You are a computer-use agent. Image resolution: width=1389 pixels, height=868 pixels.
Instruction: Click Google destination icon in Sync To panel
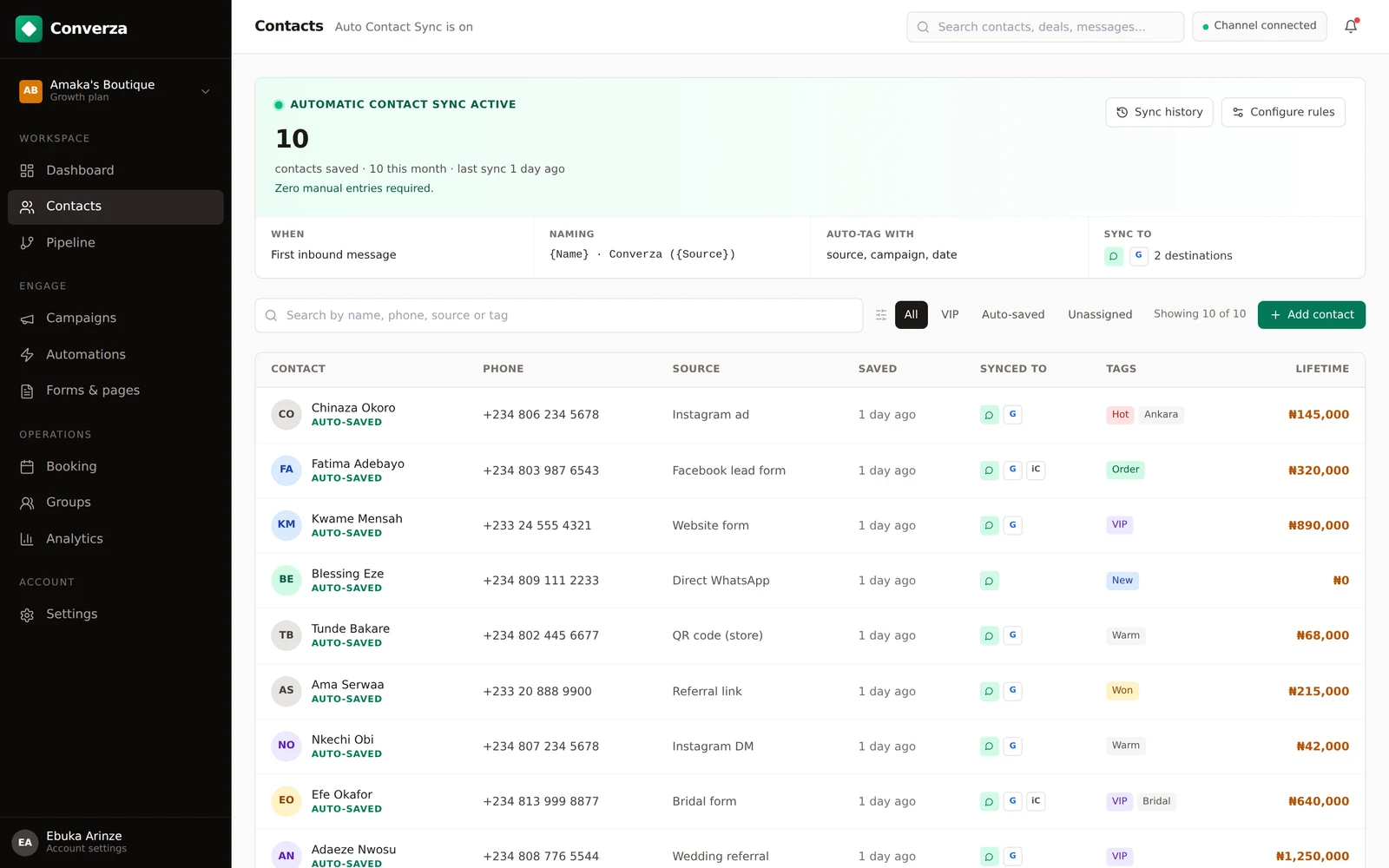coord(1138,255)
